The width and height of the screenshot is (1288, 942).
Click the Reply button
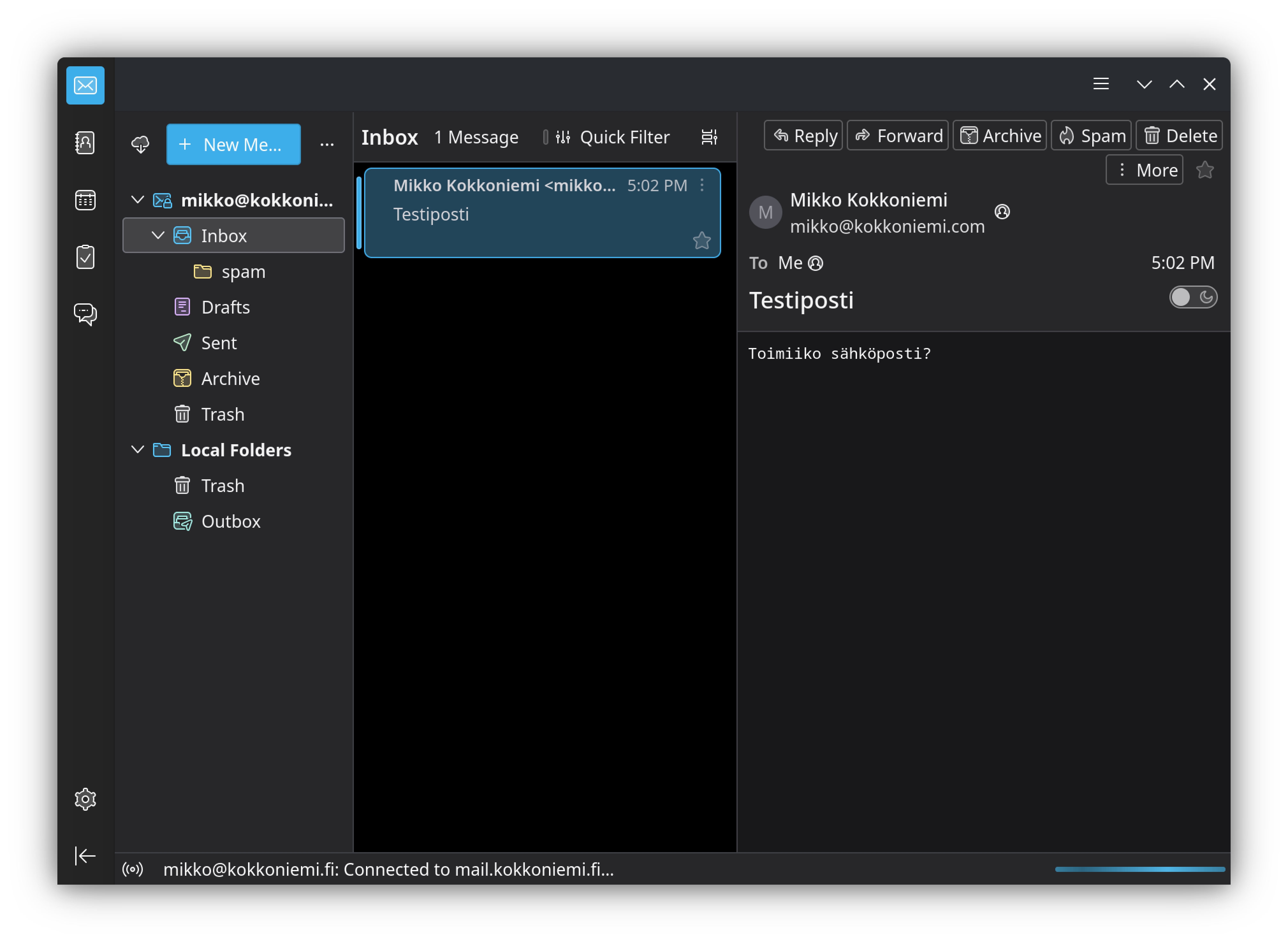coord(803,136)
